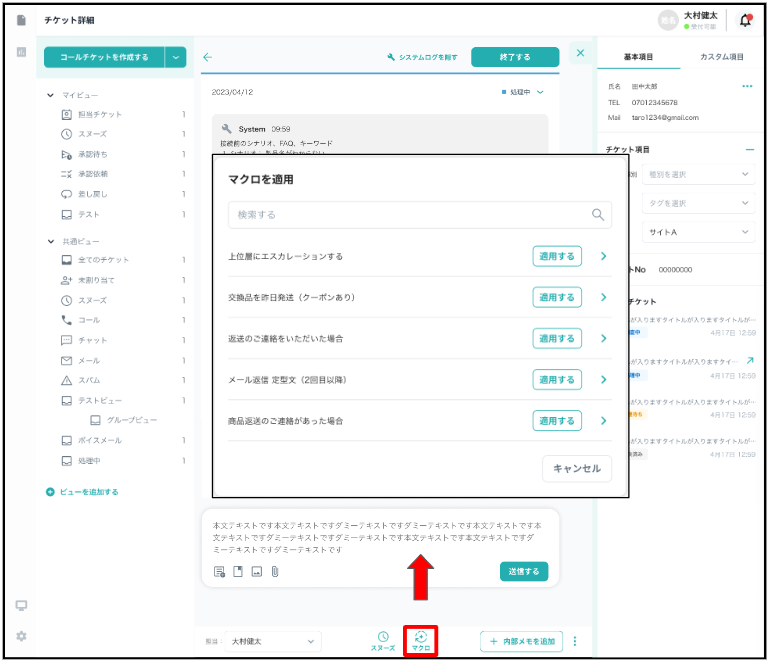This screenshot has width=768, height=661.
Task: Click the スヌーズ clock icon in the bottom bar
Action: tap(382, 637)
